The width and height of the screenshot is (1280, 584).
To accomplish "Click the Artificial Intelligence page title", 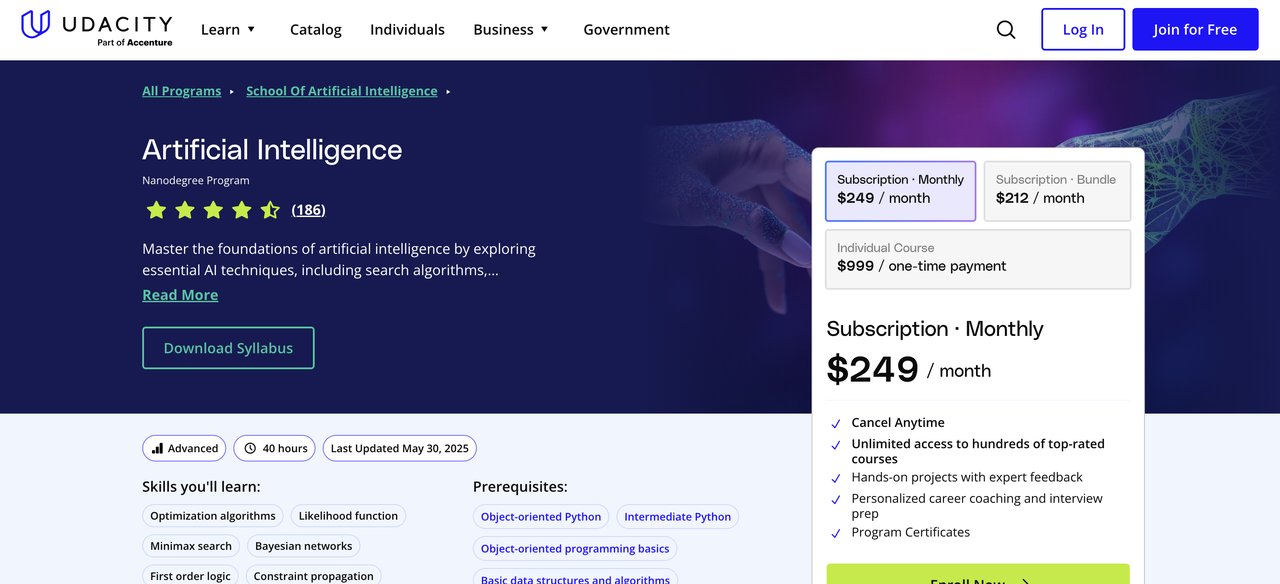I will (272, 150).
